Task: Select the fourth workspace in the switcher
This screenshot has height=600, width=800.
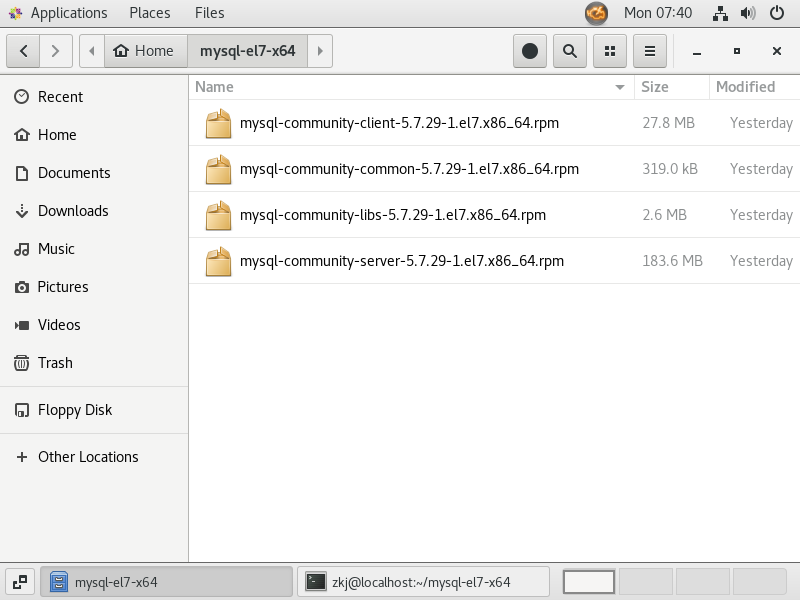Action: (759, 582)
